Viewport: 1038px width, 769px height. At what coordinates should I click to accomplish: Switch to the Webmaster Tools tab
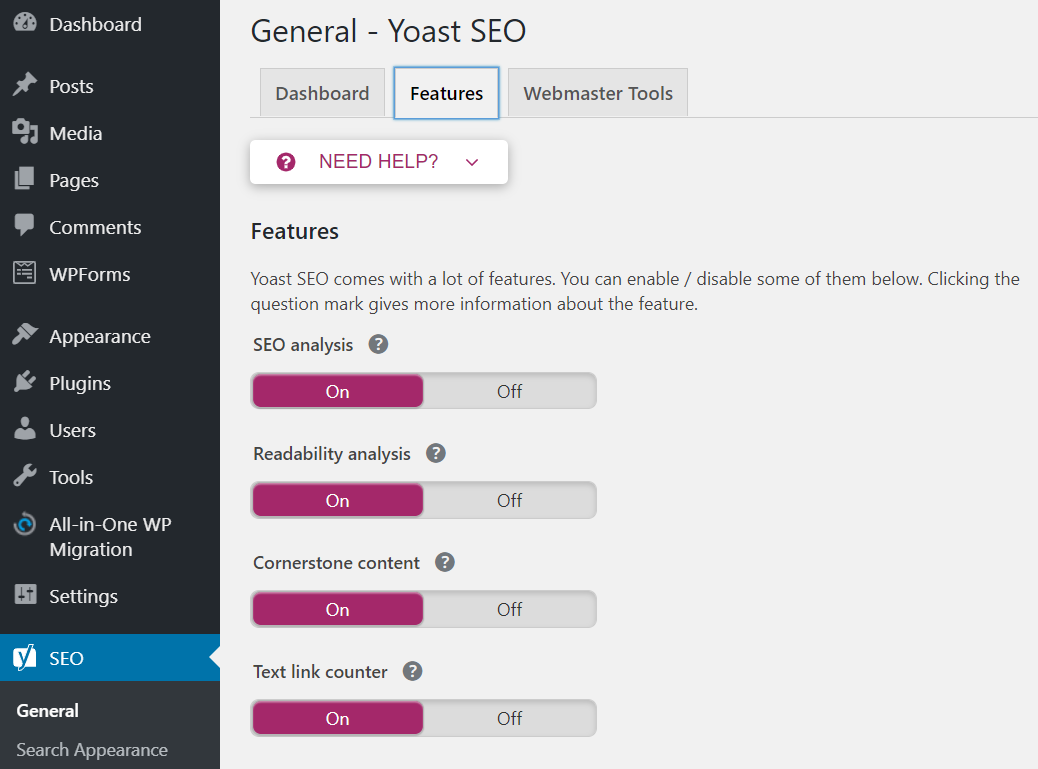(x=597, y=92)
